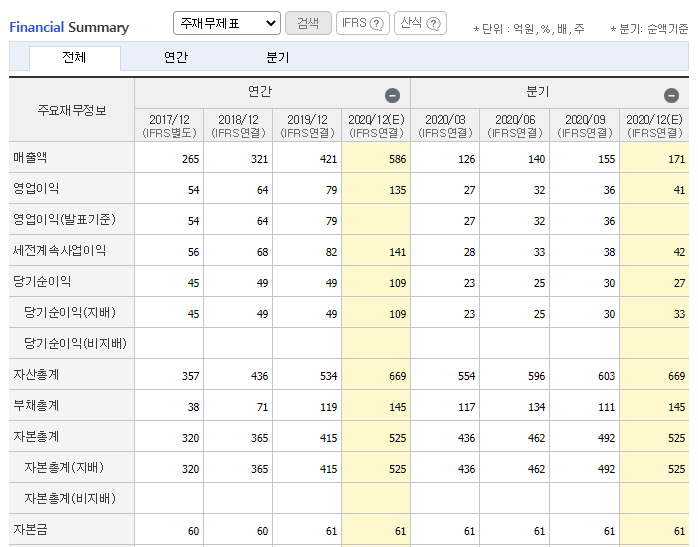Viewport: 698px width, 547px height.
Task: Click the 자본총계(지배) row label
Action: (x=64, y=468)
